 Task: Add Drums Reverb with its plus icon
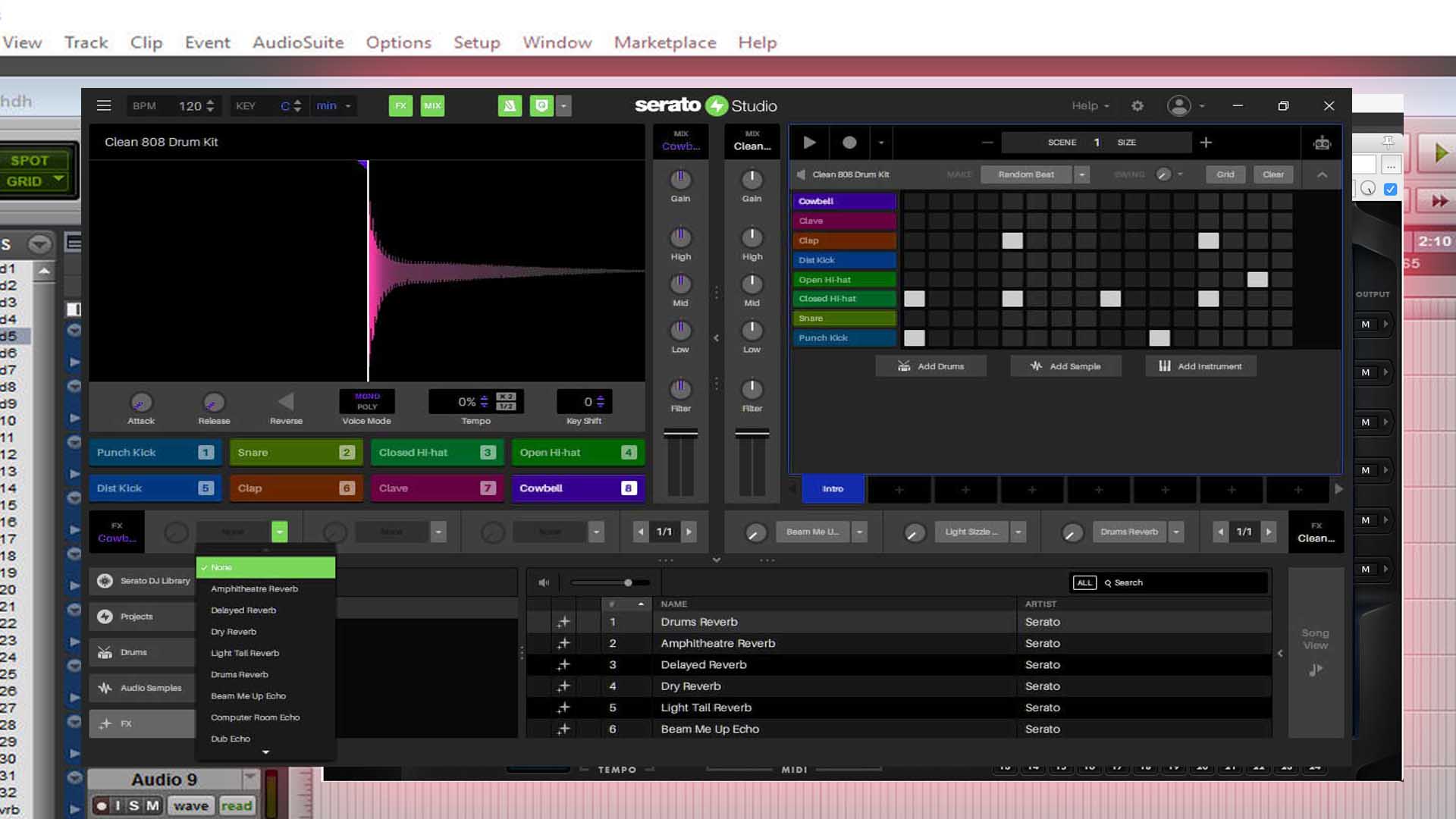pyautogui.click(x=563, y=622)
